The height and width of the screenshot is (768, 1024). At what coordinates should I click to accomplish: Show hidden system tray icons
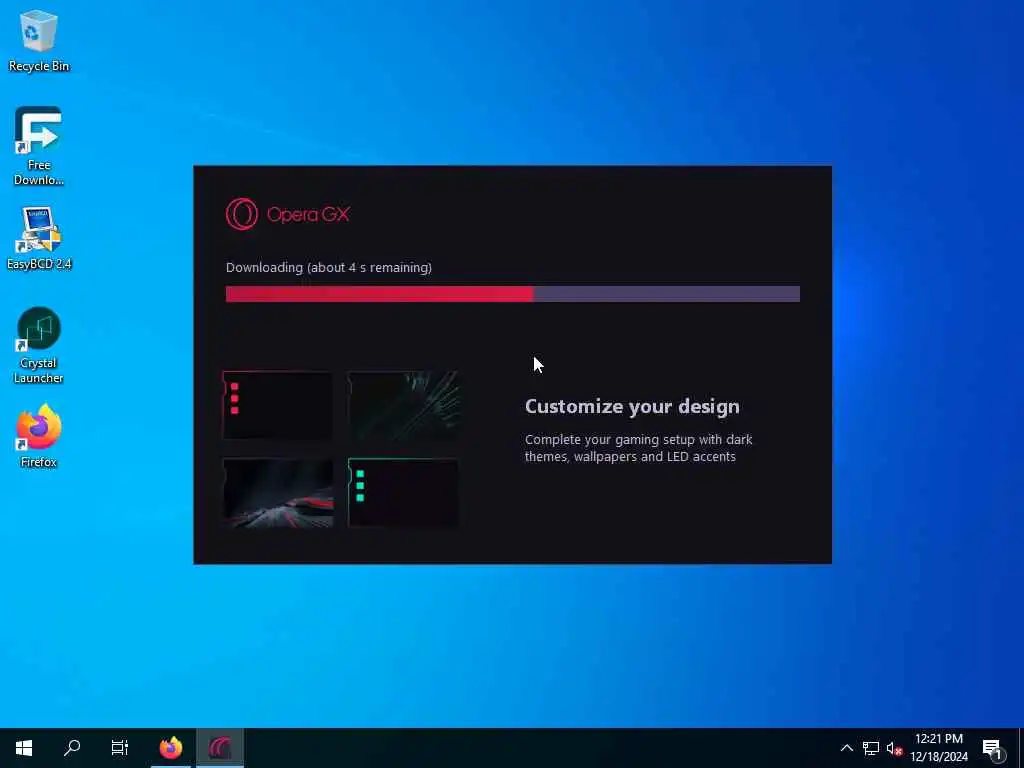846,748
